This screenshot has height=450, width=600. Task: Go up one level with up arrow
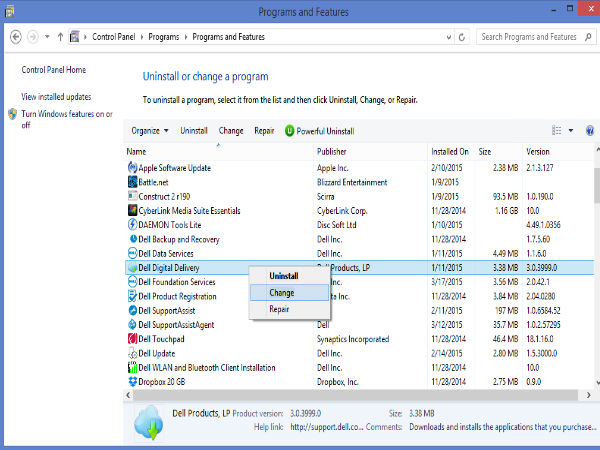[60, 37]
